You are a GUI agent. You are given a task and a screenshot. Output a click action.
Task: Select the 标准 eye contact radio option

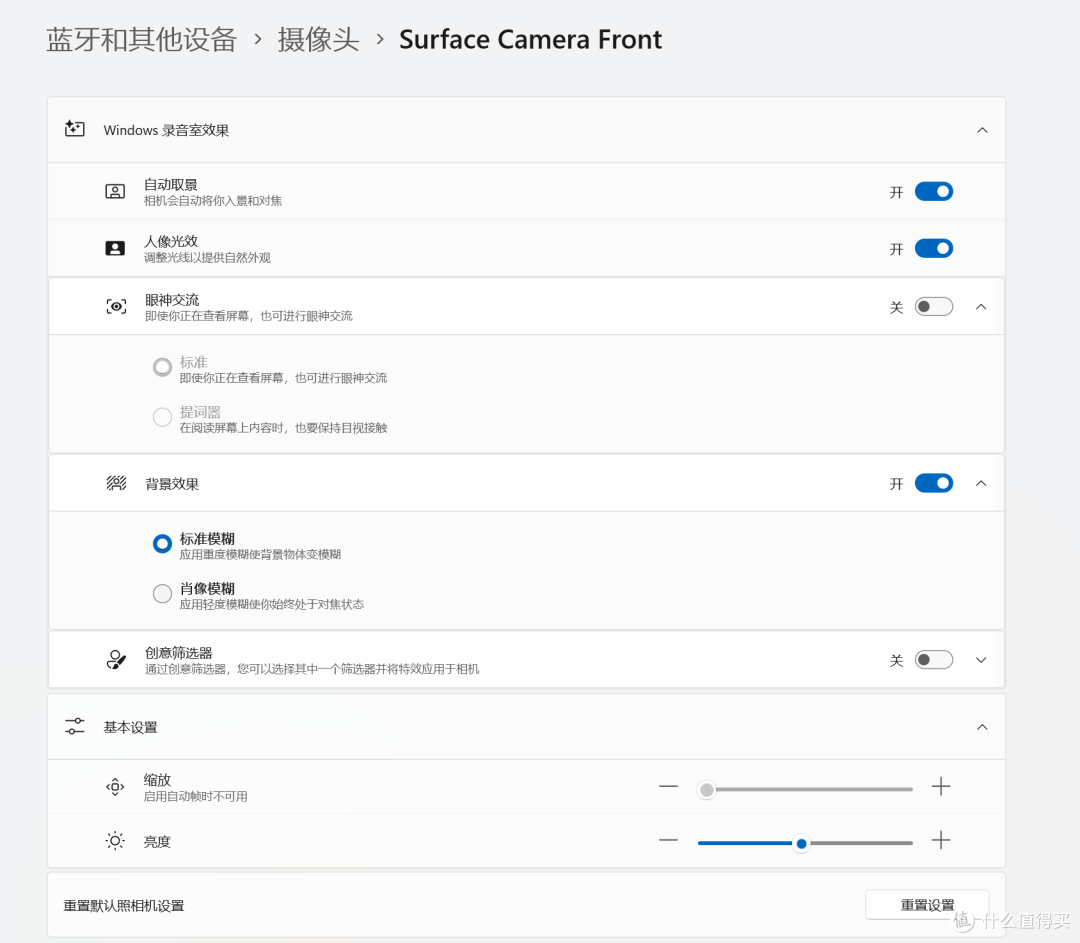tap(163, 367)
